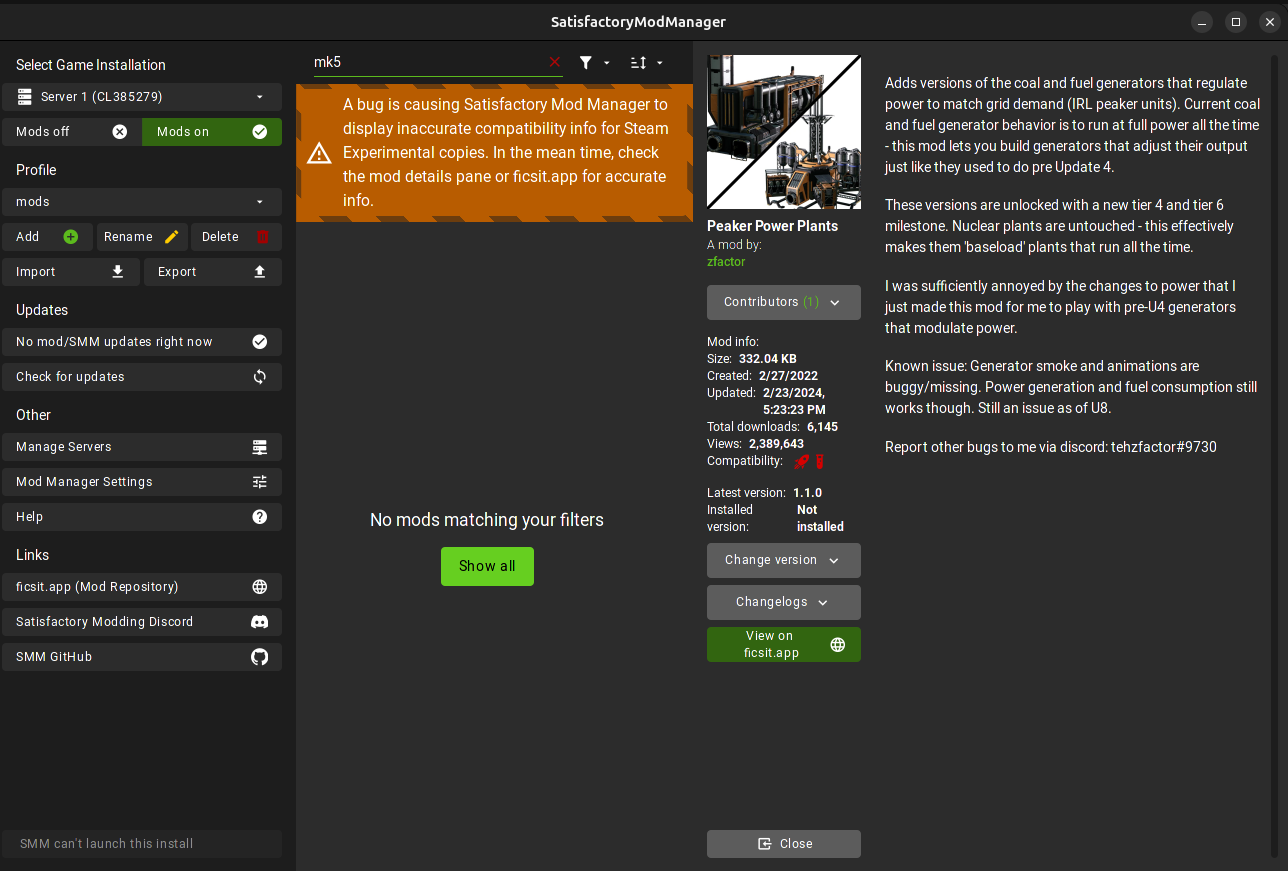Click the green plus Add icon
Viewport: 1288px width, 871px height.
[71, 237]
